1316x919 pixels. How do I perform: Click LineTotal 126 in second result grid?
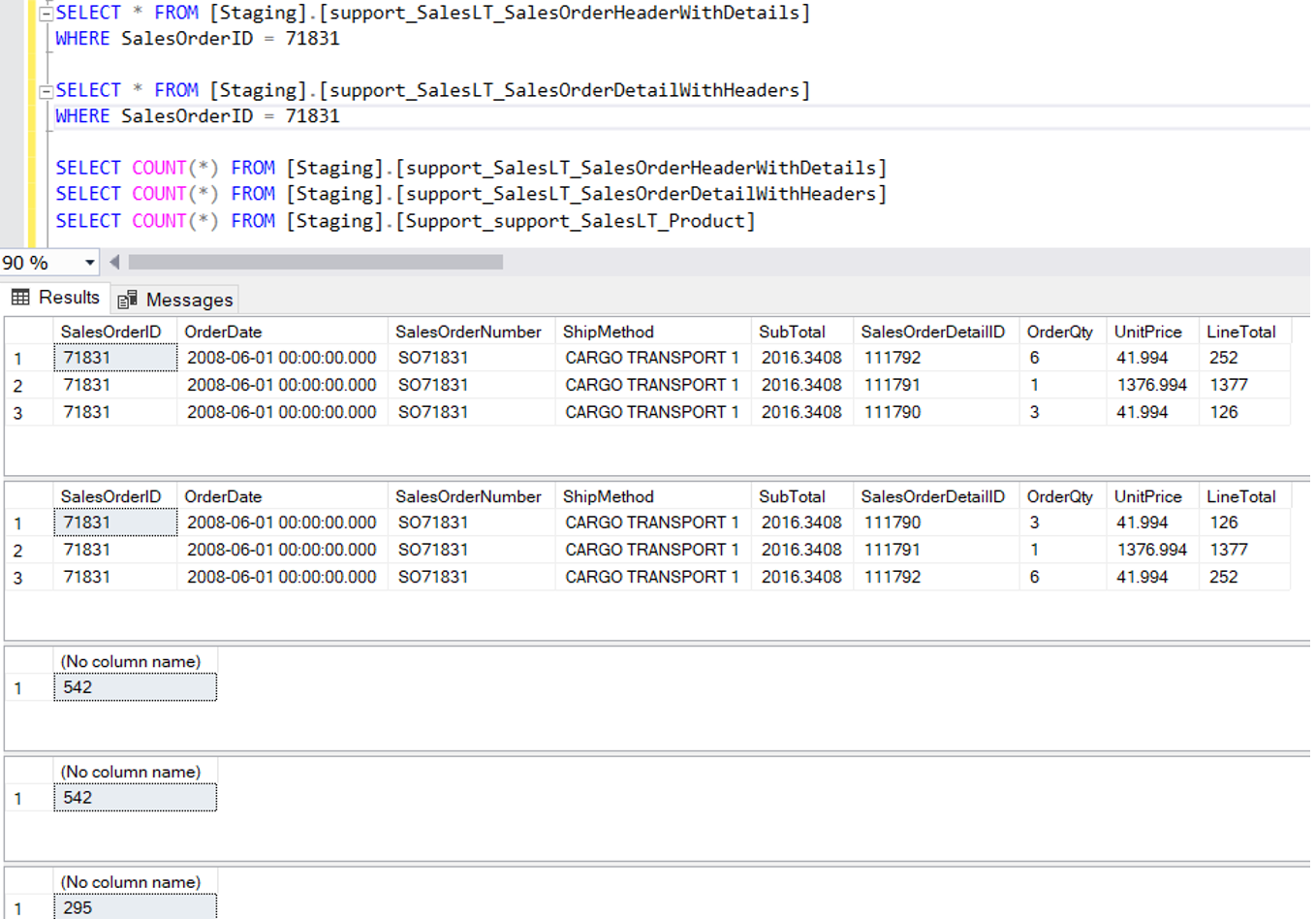coord(1244,523)
